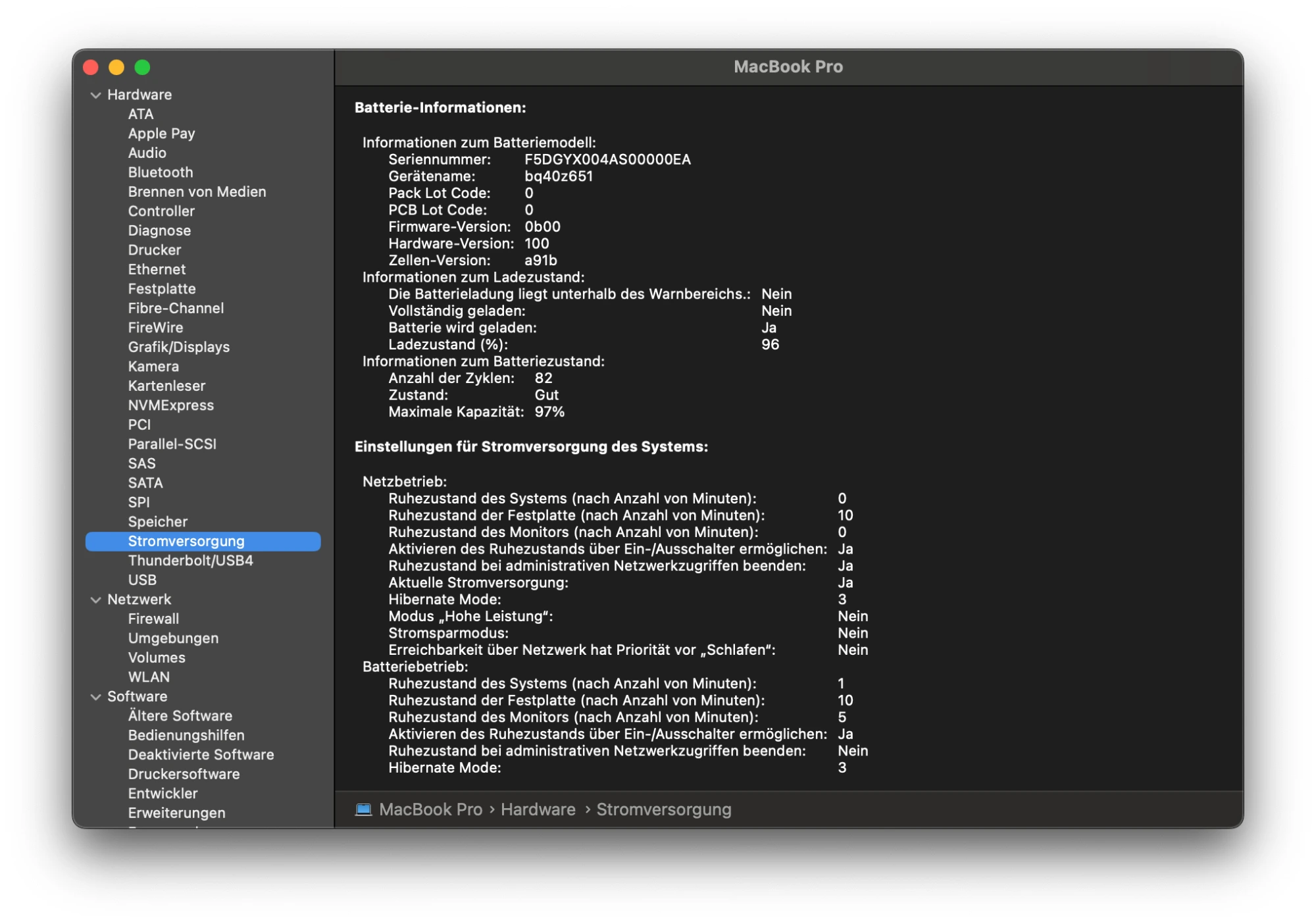This screenshot has height=924, width=1316.
Task: Open the NVMExpress entry
Action: [171, 405]
